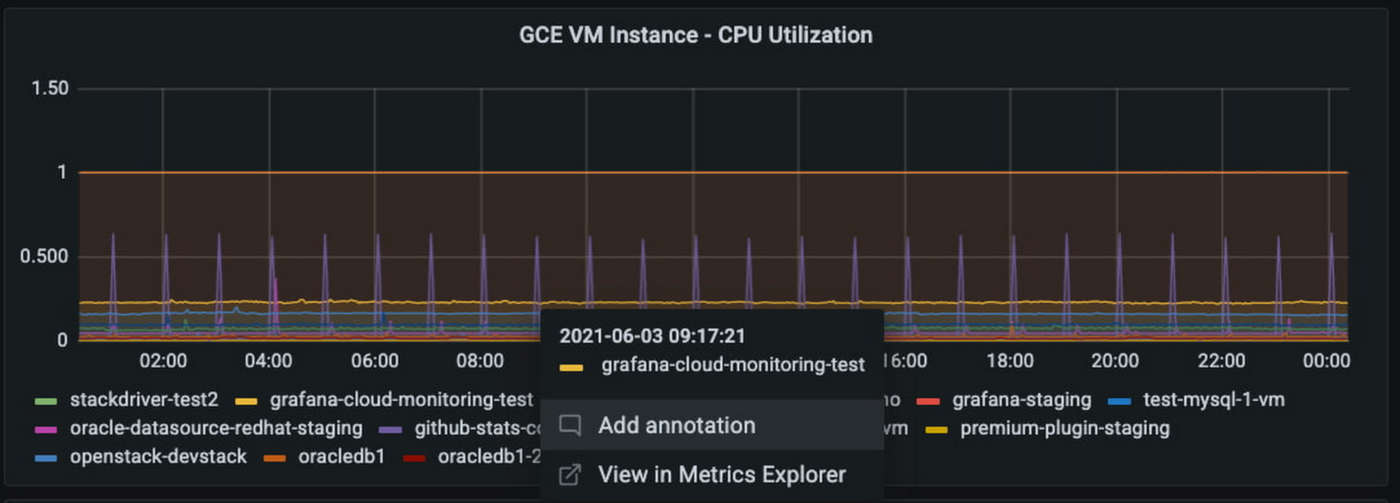Choose View in Metrics Explorer menu entry
Image resolution: width=1400 pixels, height=503 pixels.
tap(721, 474)
